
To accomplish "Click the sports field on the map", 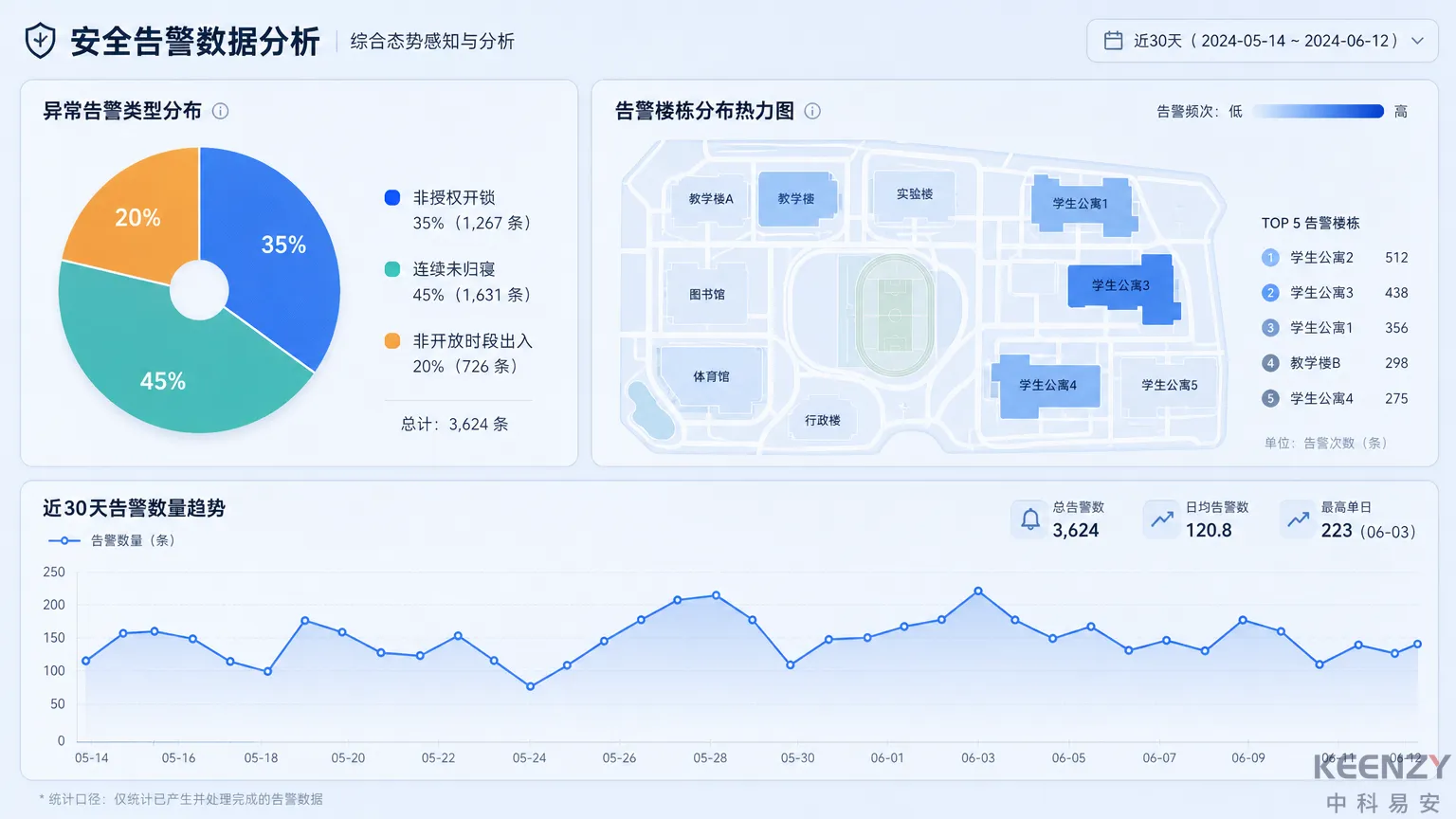I will tap(894, 315).
